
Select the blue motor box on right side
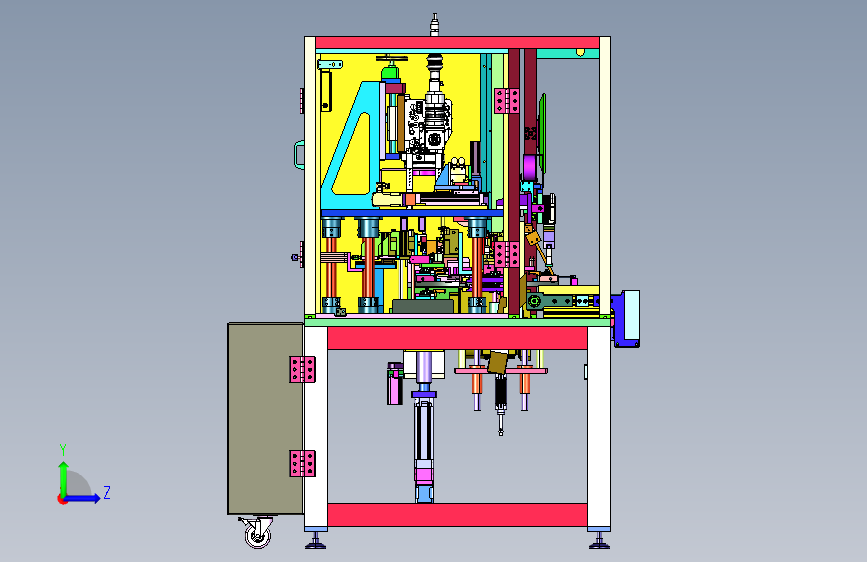(626, 319)
